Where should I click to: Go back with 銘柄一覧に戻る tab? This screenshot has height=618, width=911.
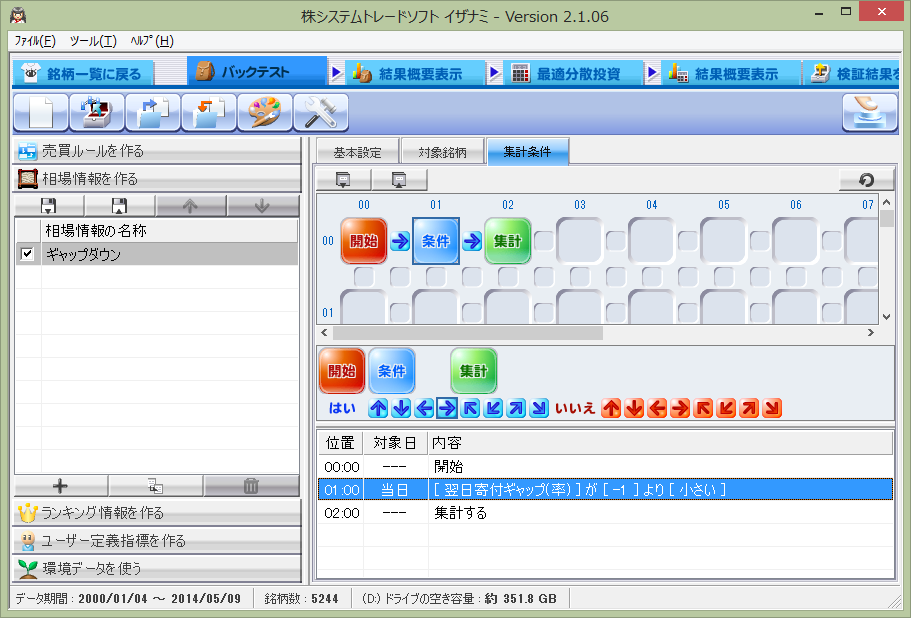[x=83, y=74]
